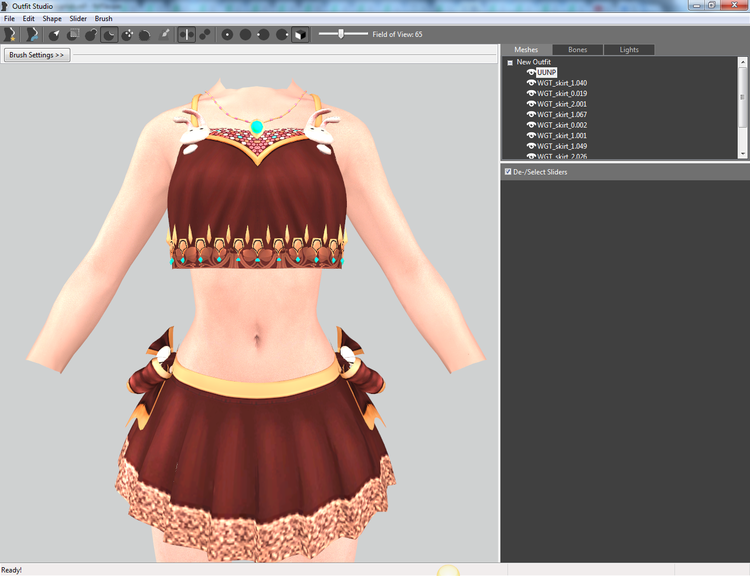Toggle X-Mirror brush option
The image size is (750, 576).
point(187,34)
